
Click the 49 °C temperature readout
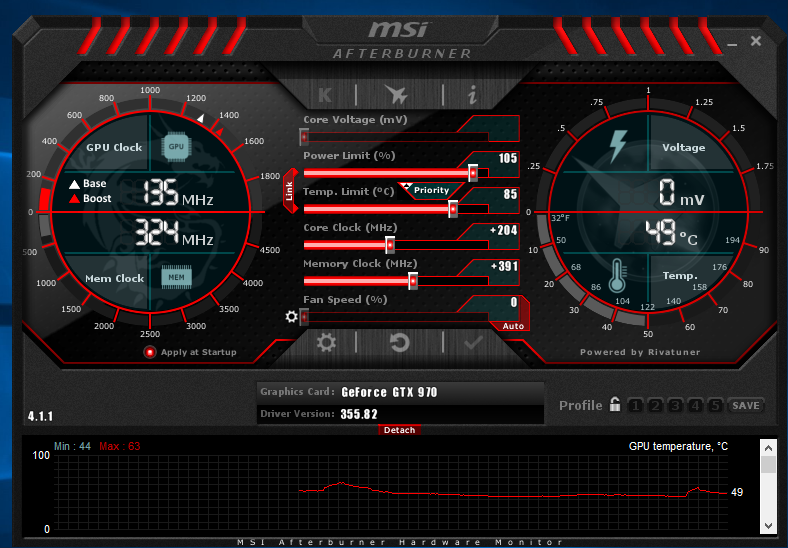pyautogui.click(x=671, y=233)
